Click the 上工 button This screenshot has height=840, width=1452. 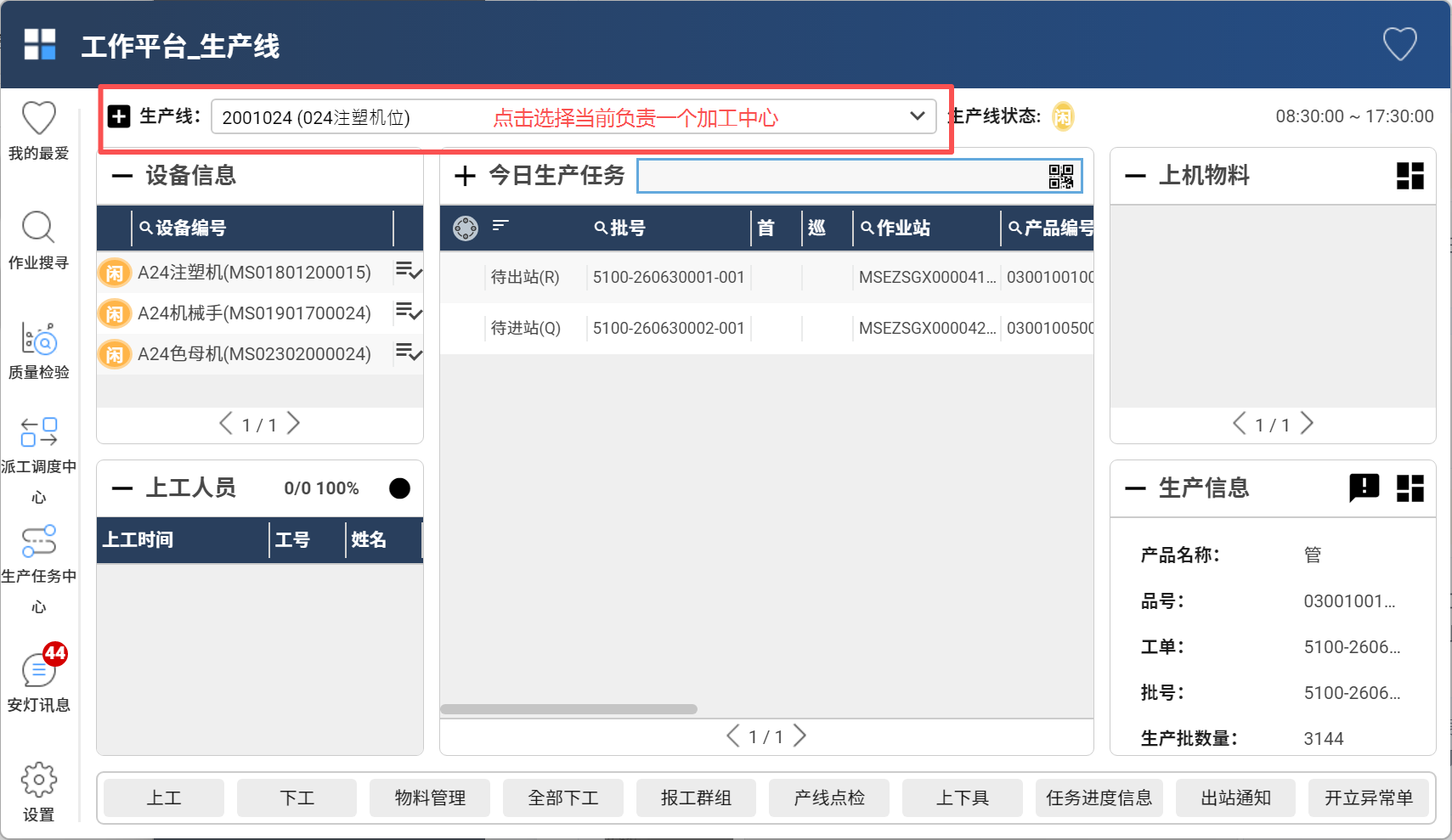point(164,798)
